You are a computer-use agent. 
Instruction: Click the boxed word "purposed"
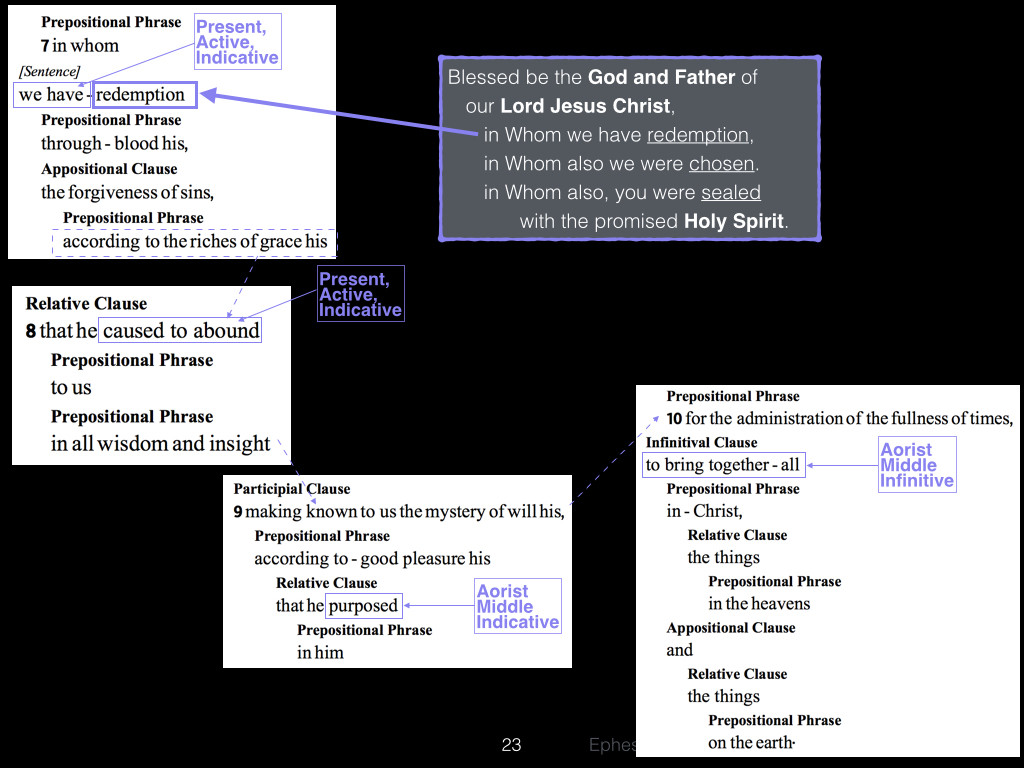click(x=363, y=605)
